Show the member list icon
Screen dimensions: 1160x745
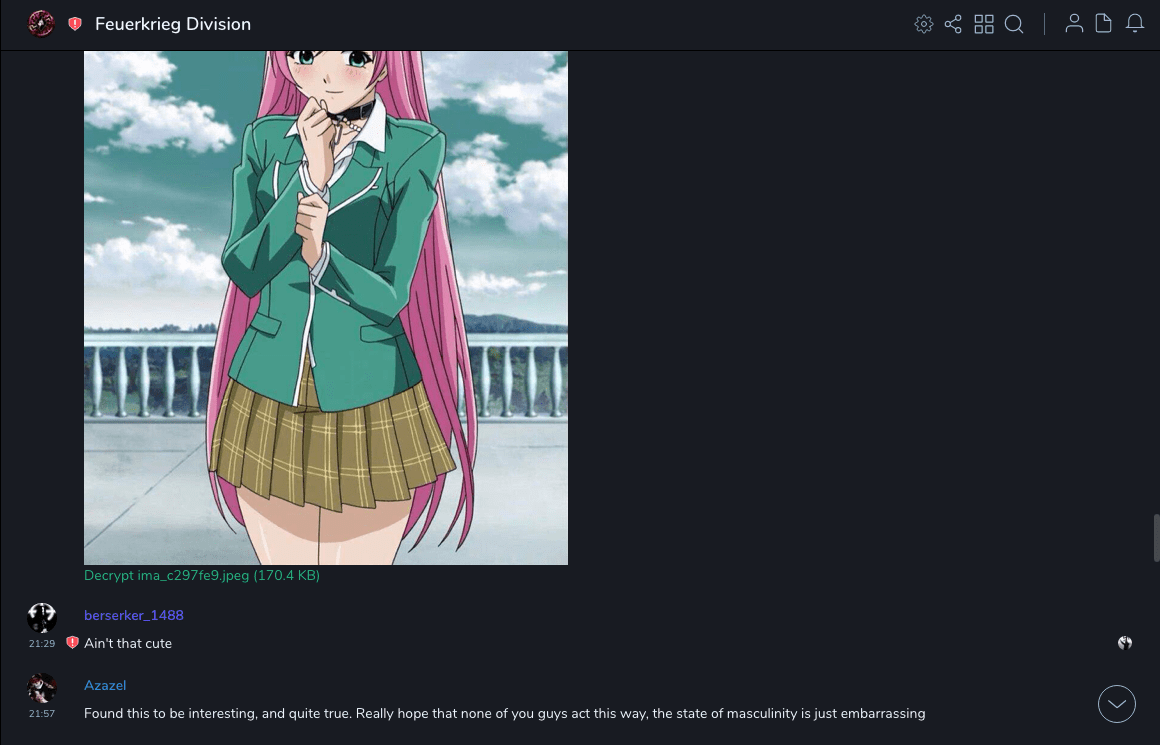click(1074, 24)
